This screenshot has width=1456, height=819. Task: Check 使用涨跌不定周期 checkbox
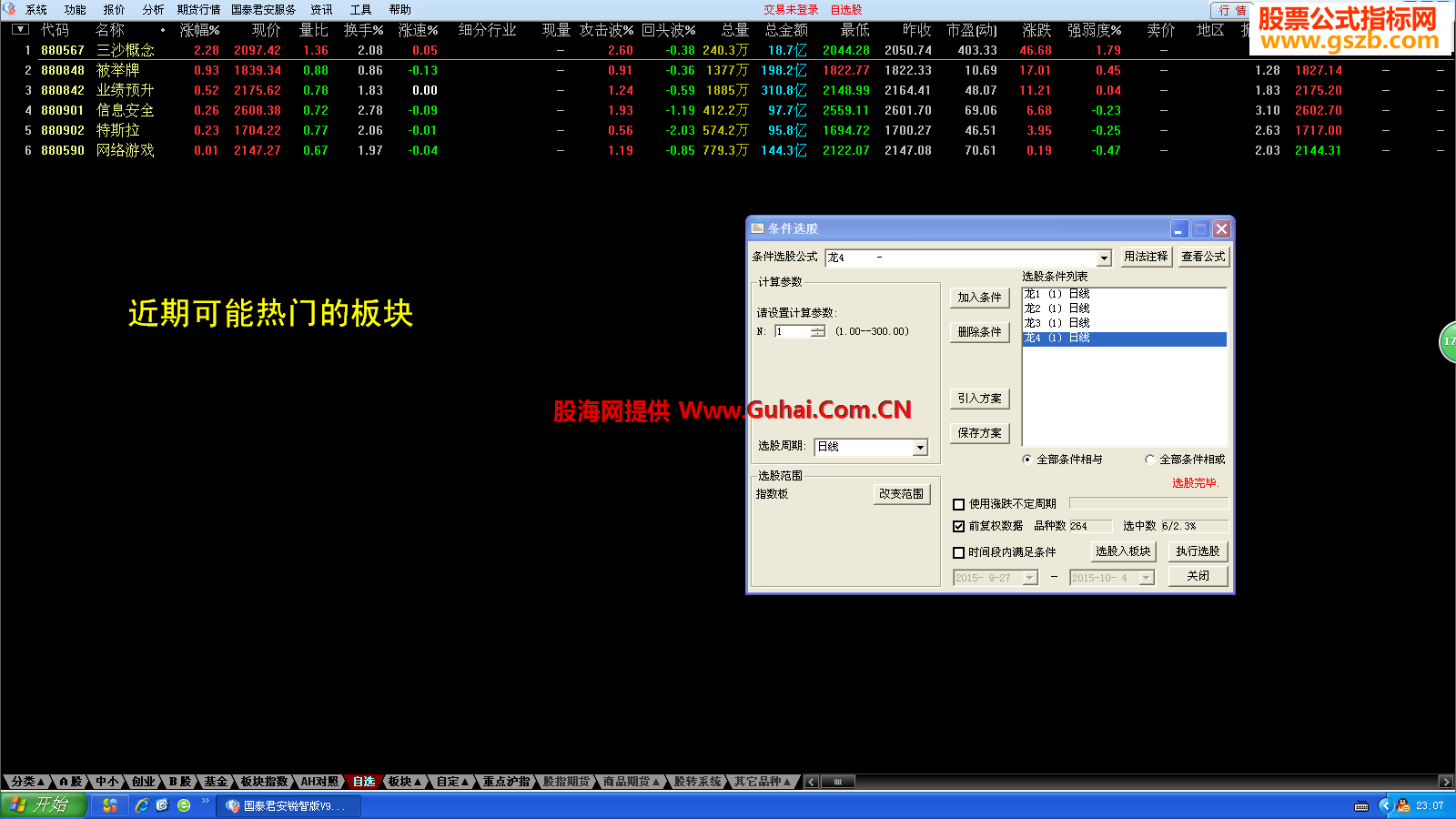[x=958, y=504]
